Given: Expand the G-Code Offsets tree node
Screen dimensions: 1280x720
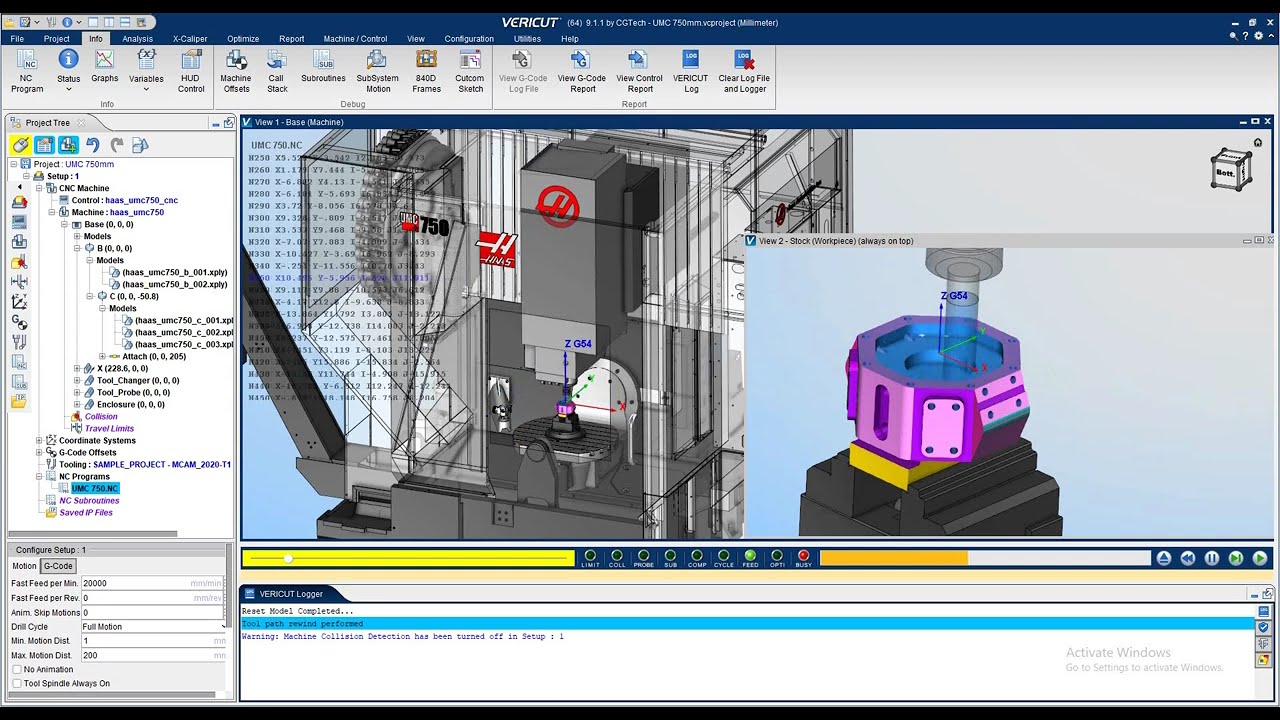Looking at the screenshot, I should point(39,452).
